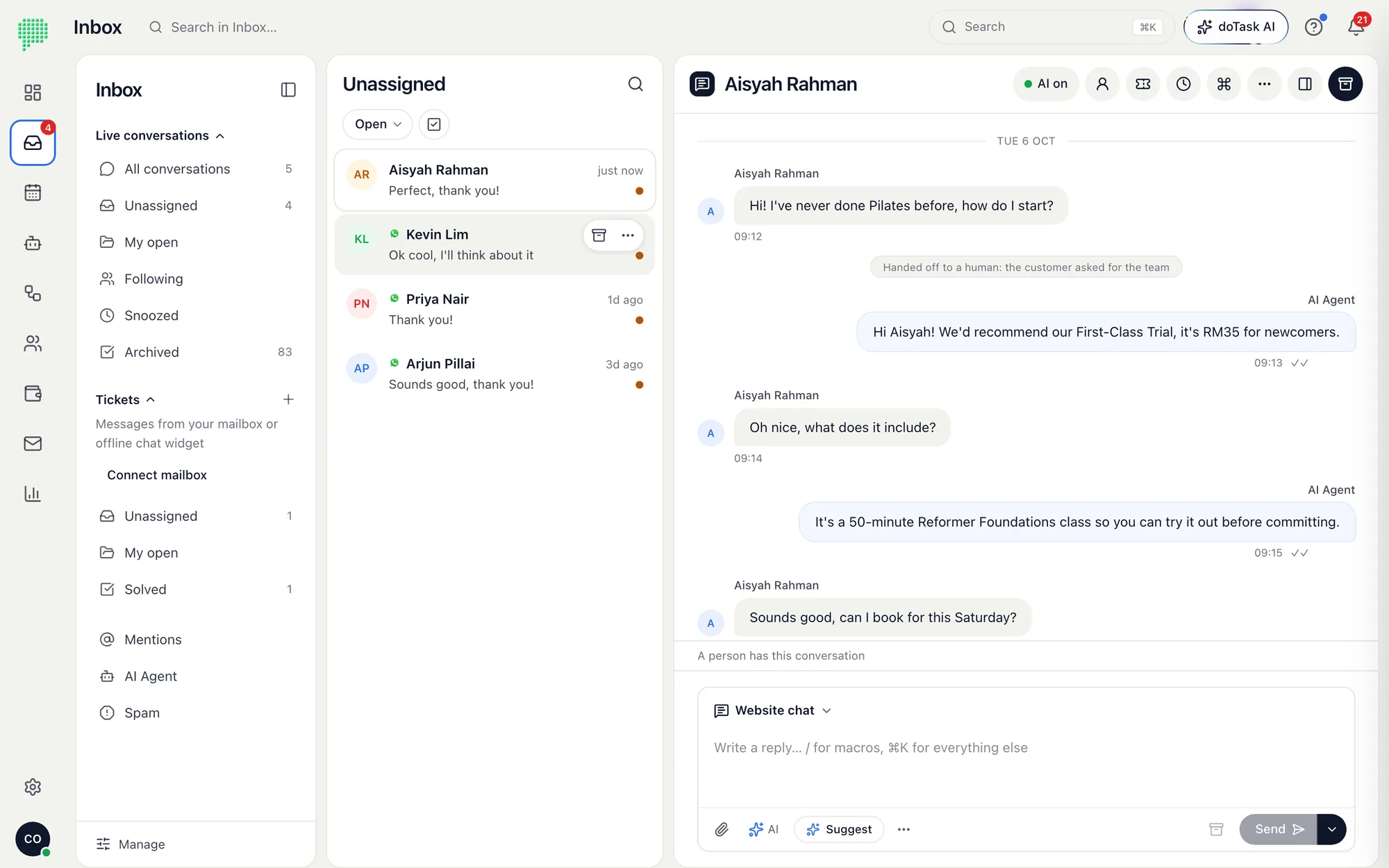The image size is (1389, 868).
Task: Open the Open status filter dropdown
Action: click(377, 124)
